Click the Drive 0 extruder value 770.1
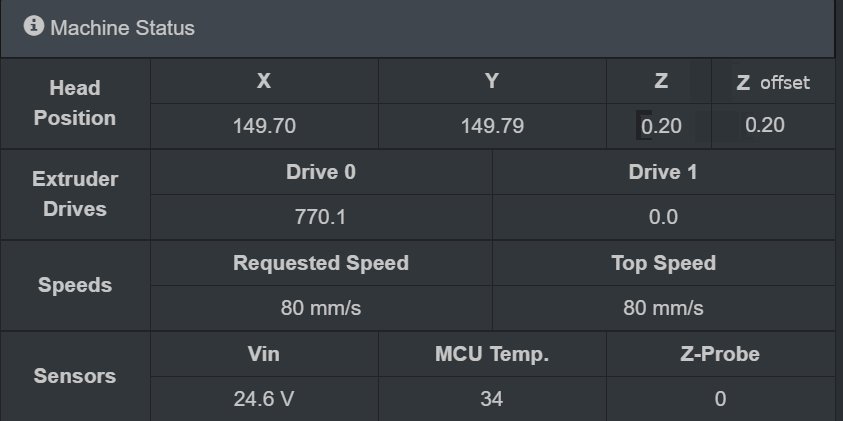The width and height of the screenshot is (843, 421). 320,217
